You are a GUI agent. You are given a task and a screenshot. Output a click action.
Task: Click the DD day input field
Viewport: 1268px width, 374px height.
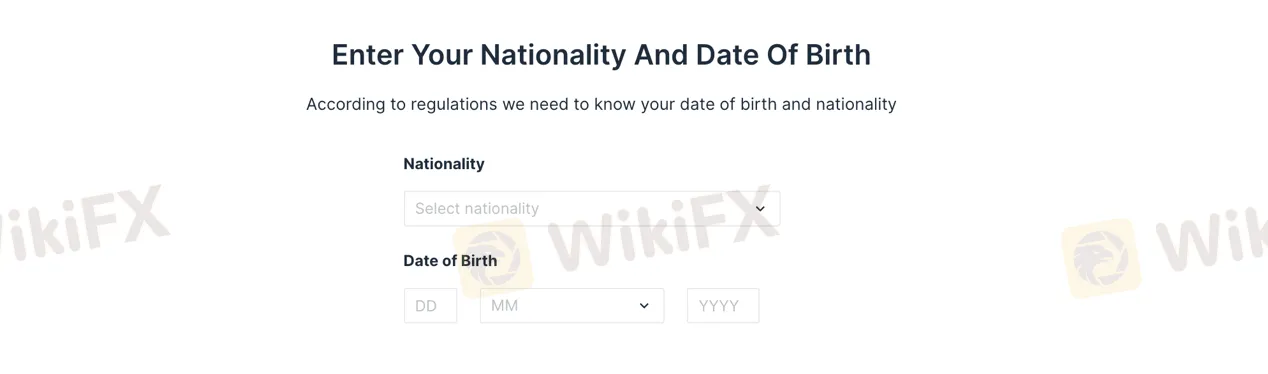click(x=430, y=306)
